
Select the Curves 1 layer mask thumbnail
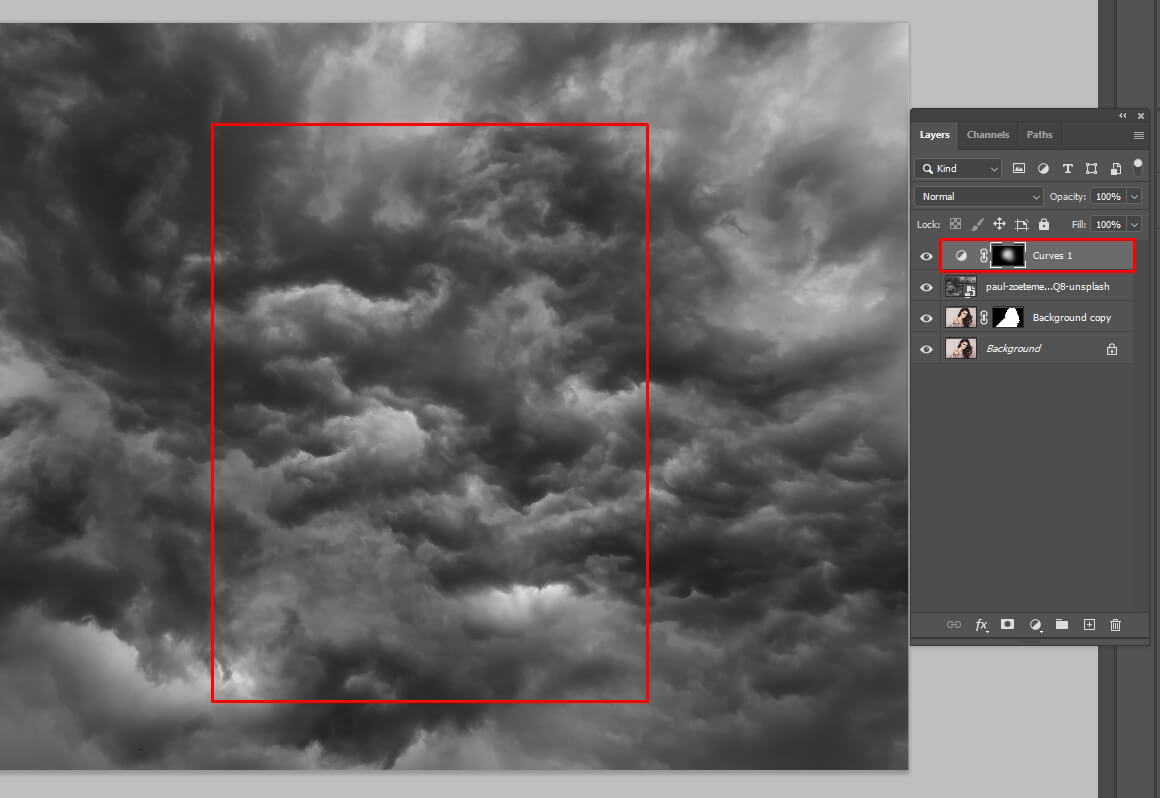[1008, 256]
